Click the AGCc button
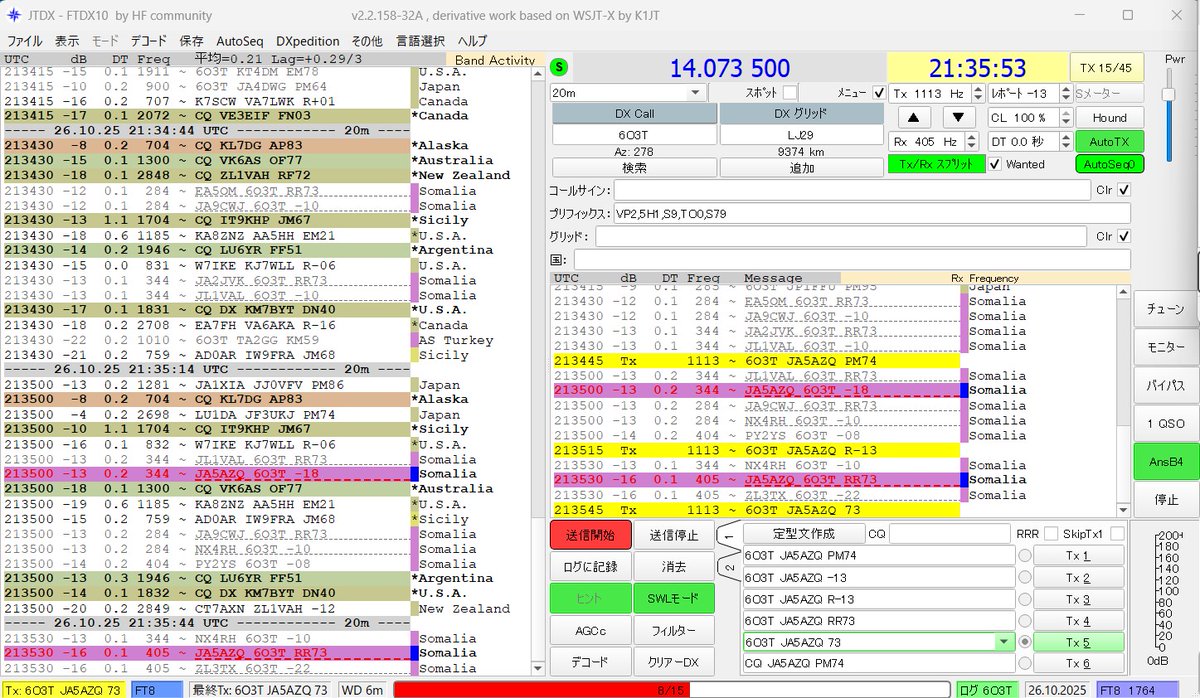 (x=590, y=631)
